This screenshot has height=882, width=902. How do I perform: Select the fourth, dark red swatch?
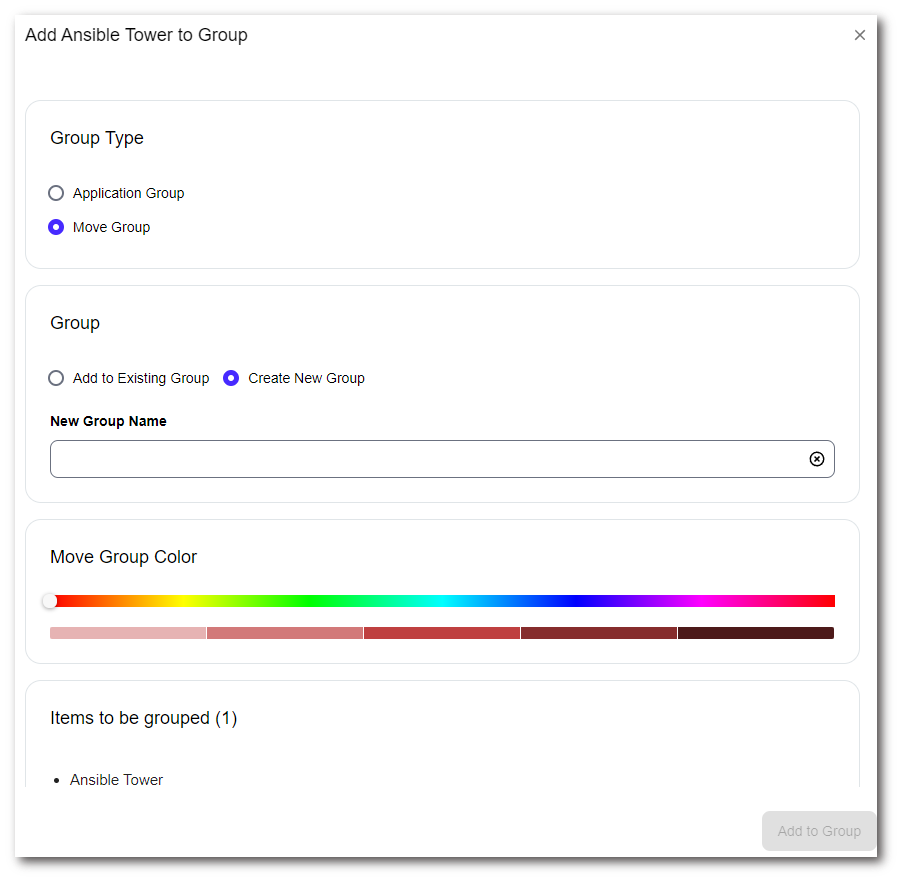point(599,633)
